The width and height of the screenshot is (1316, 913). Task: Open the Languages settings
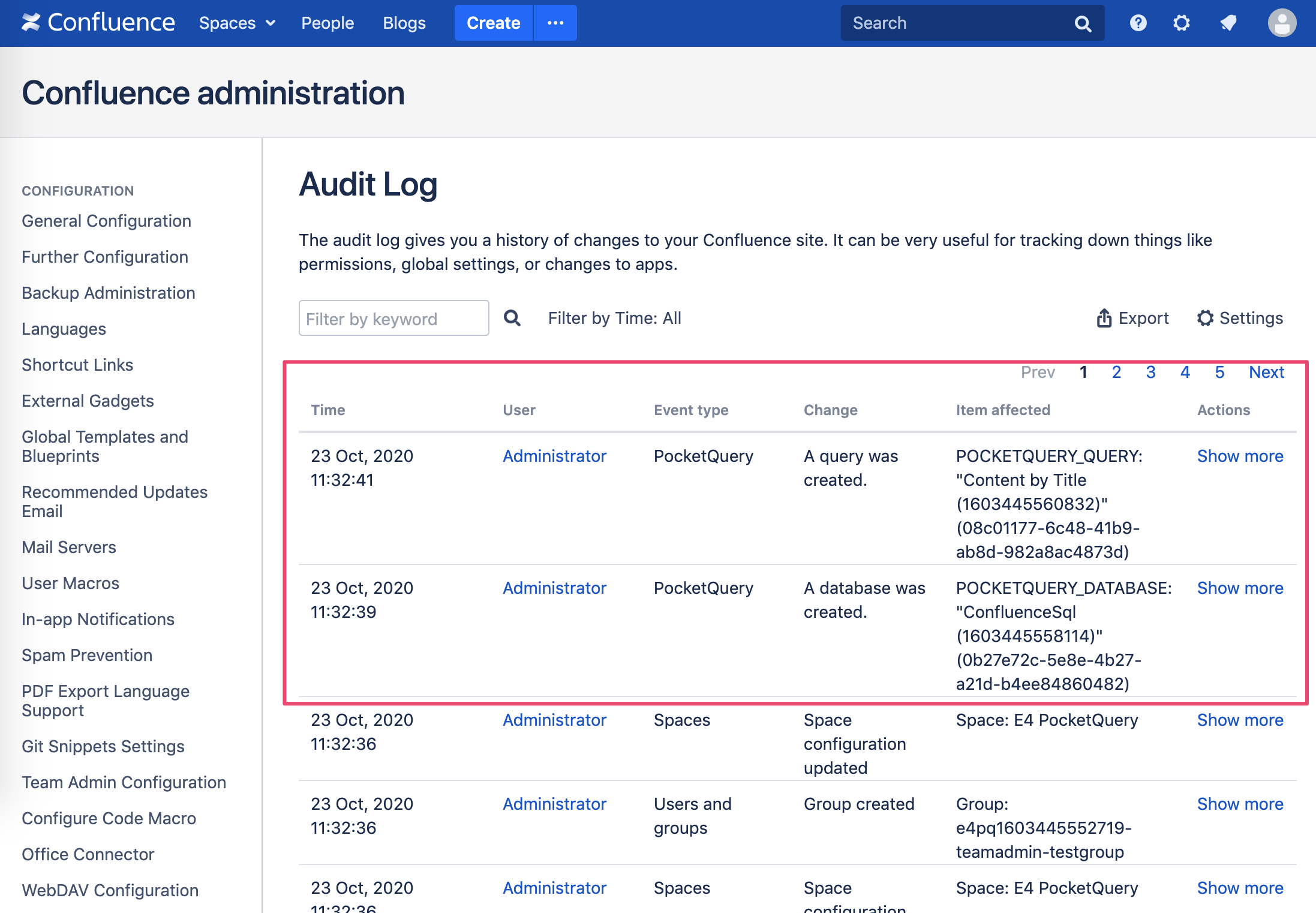click(x=64, y=329)
